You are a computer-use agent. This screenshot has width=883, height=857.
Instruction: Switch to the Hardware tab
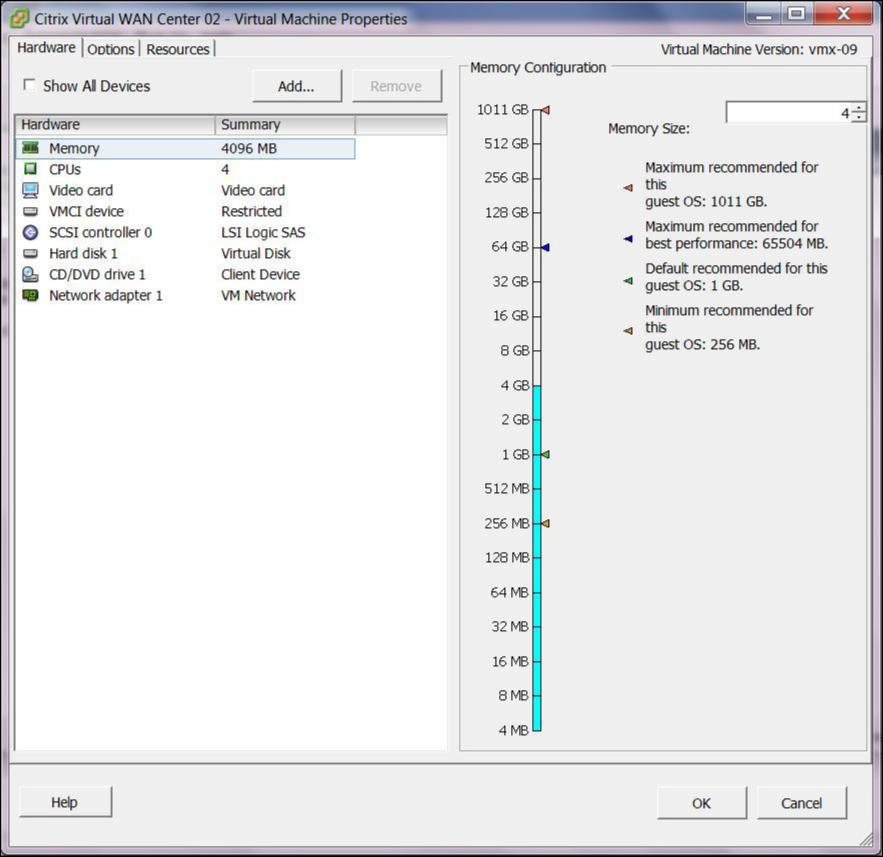[x=46, y=48]
